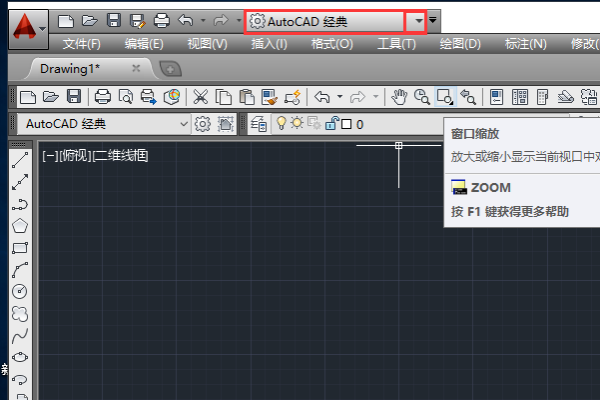Click [二维线框] visual style label

tap(121, 156)
